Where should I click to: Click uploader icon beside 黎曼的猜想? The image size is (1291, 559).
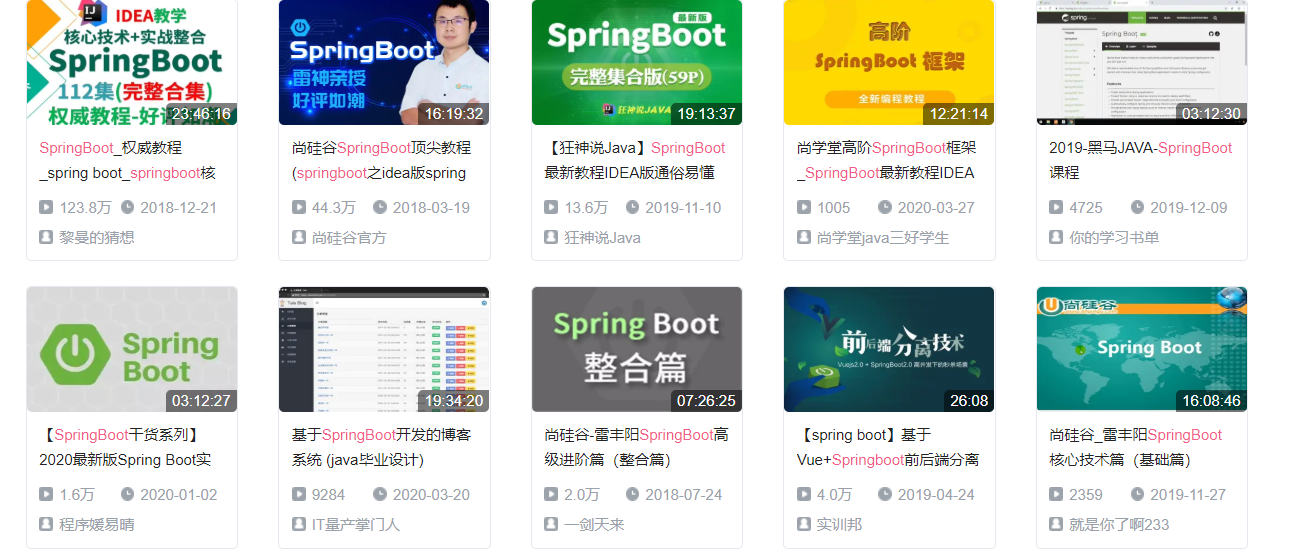(x=46, y=238)
